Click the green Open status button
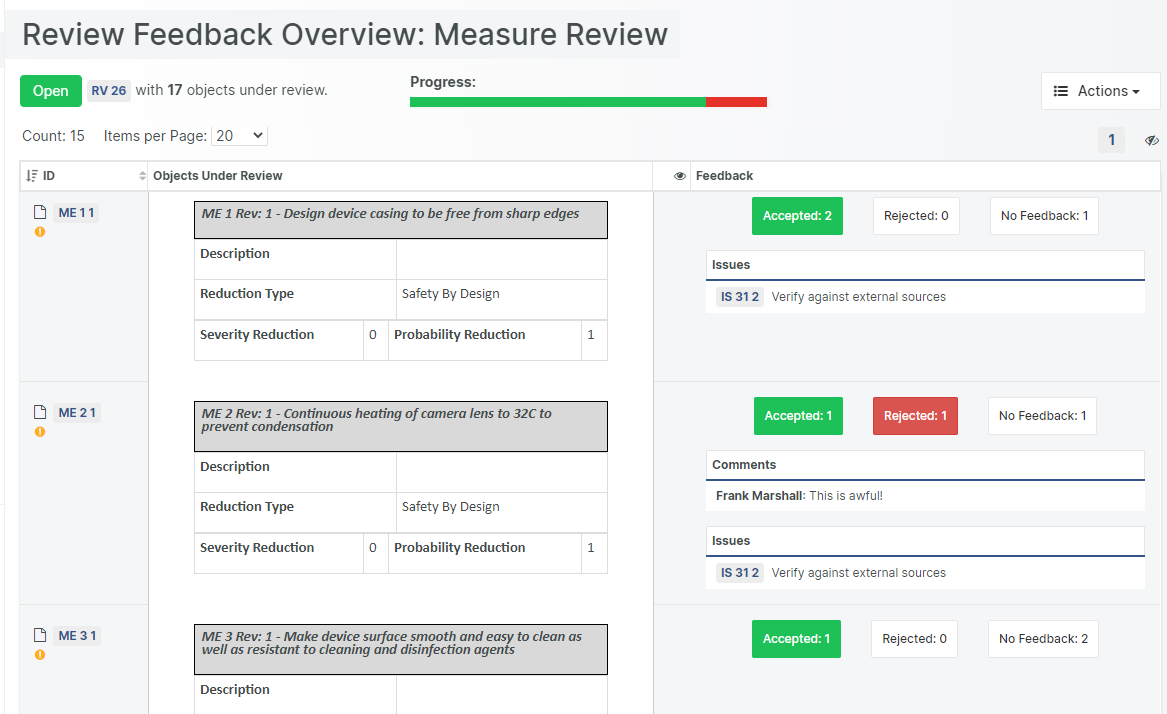 click(x=50, y=91)
